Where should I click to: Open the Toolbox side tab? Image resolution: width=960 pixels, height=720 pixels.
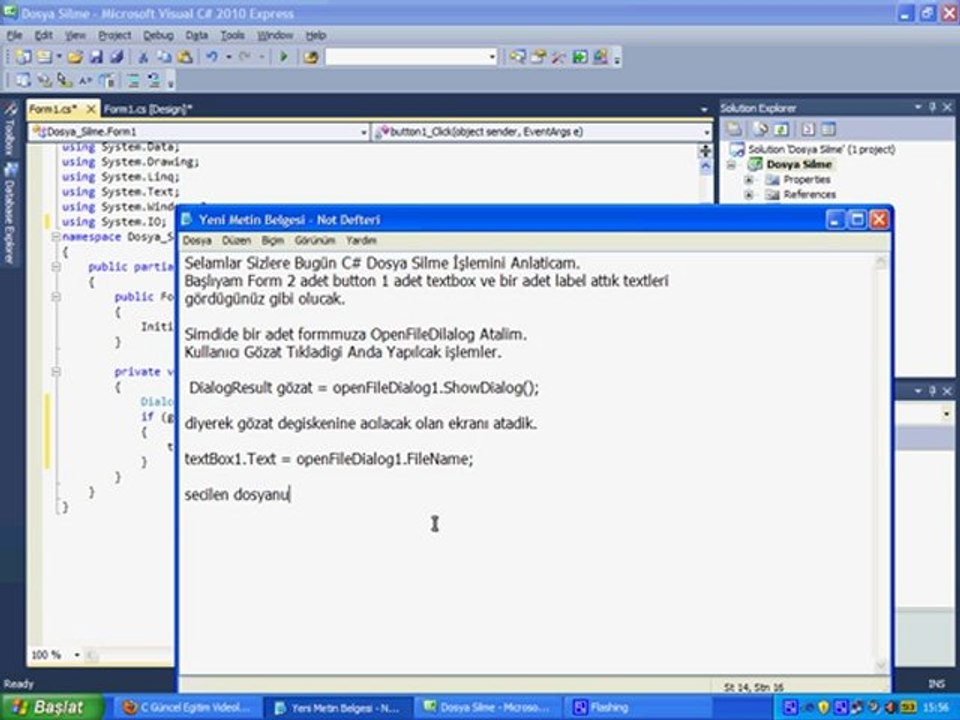coord(10,128)
